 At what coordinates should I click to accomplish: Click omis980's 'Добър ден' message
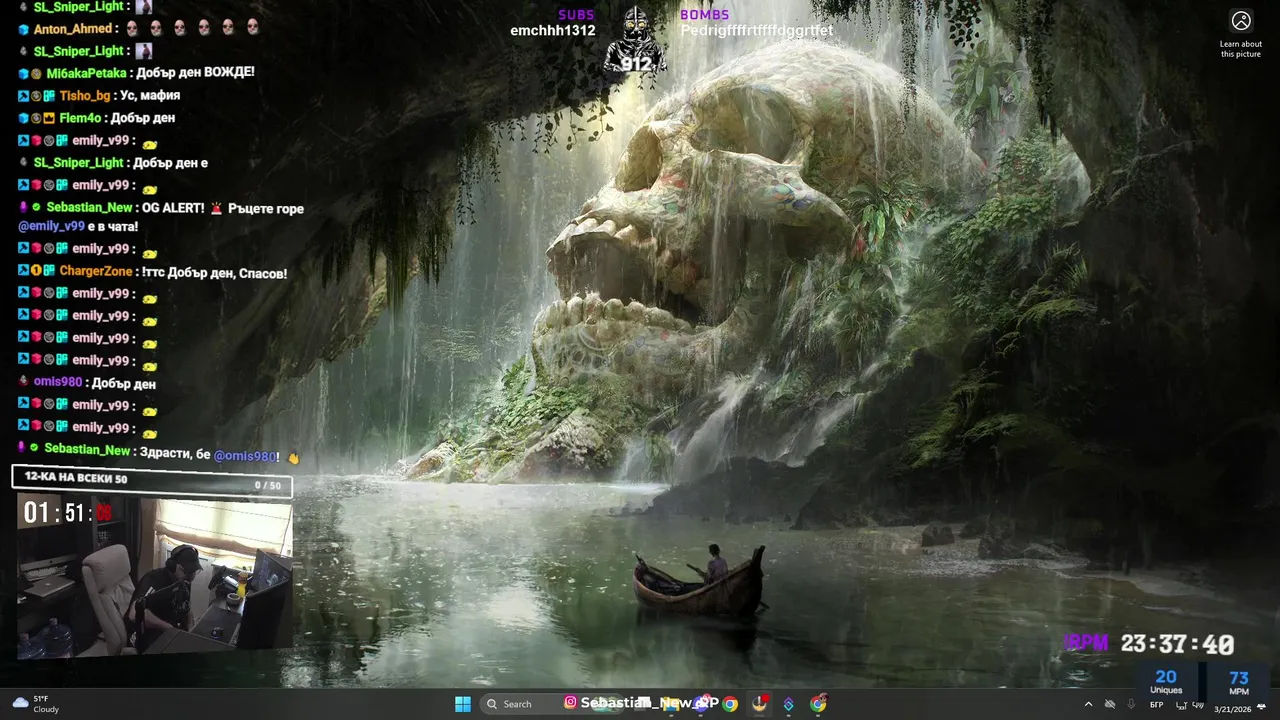click(124, 384)
